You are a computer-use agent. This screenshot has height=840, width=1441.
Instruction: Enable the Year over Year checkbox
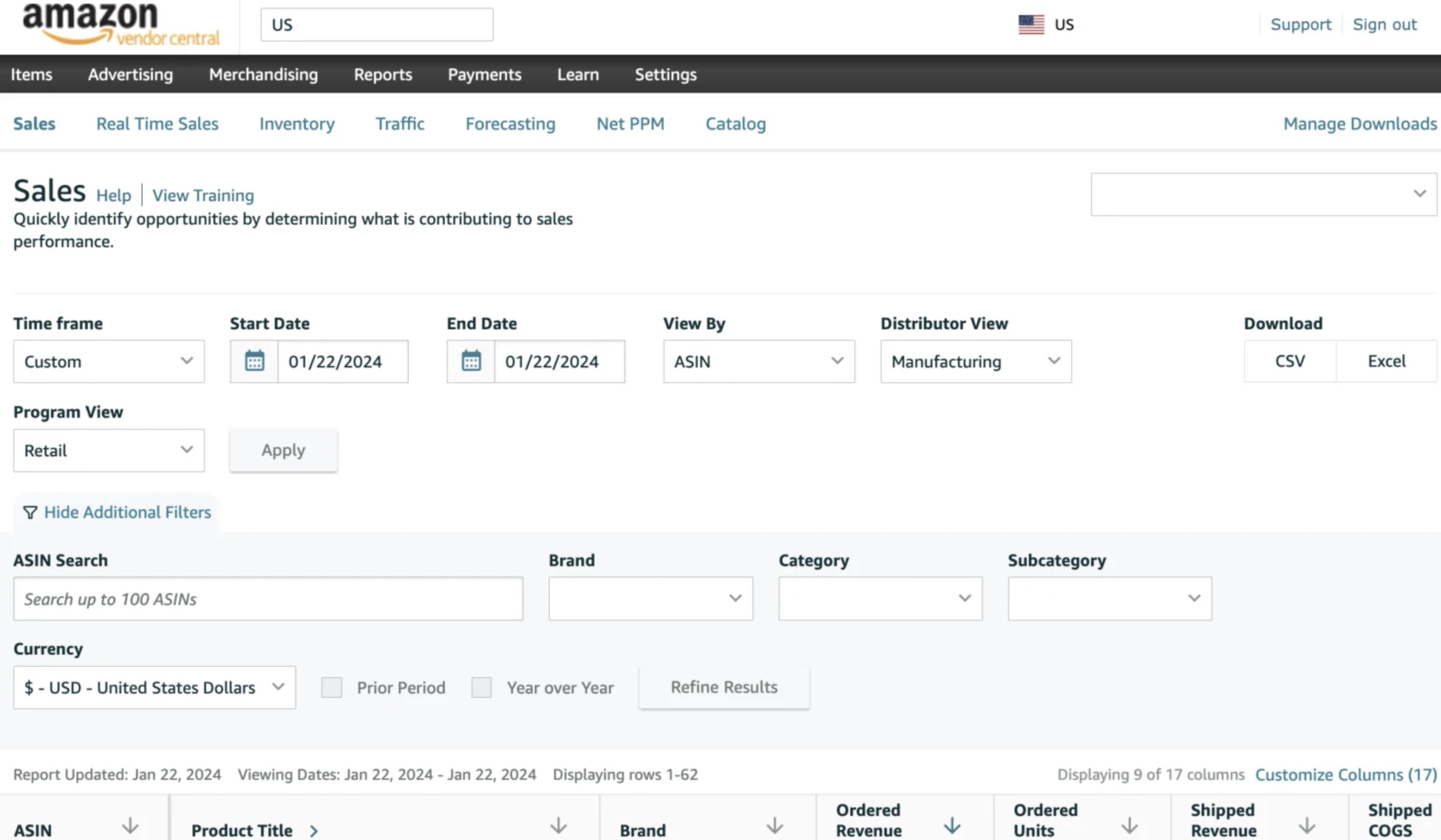pyautogui.click(x=482, y=688)
